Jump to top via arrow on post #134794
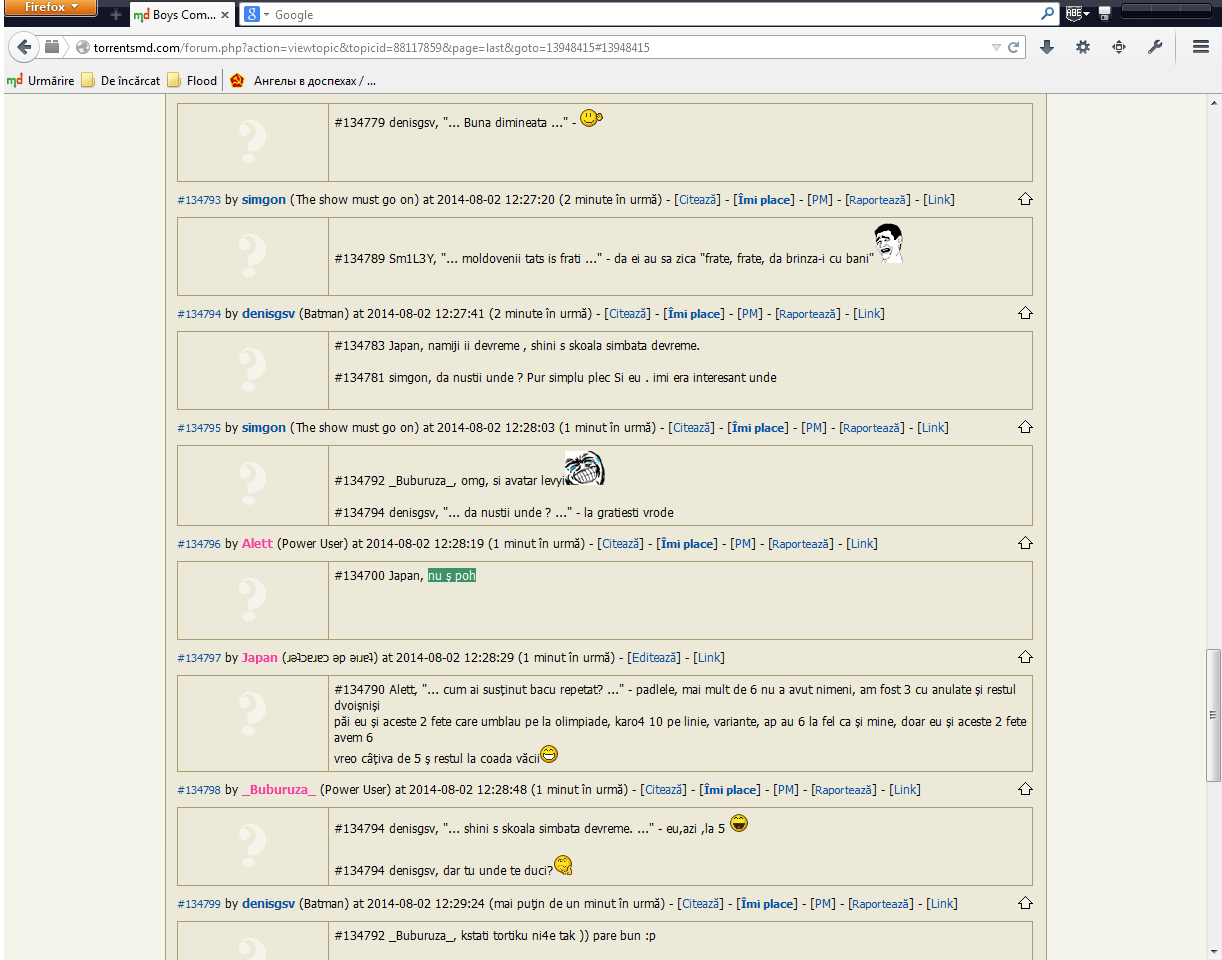 pos(1025,314)
